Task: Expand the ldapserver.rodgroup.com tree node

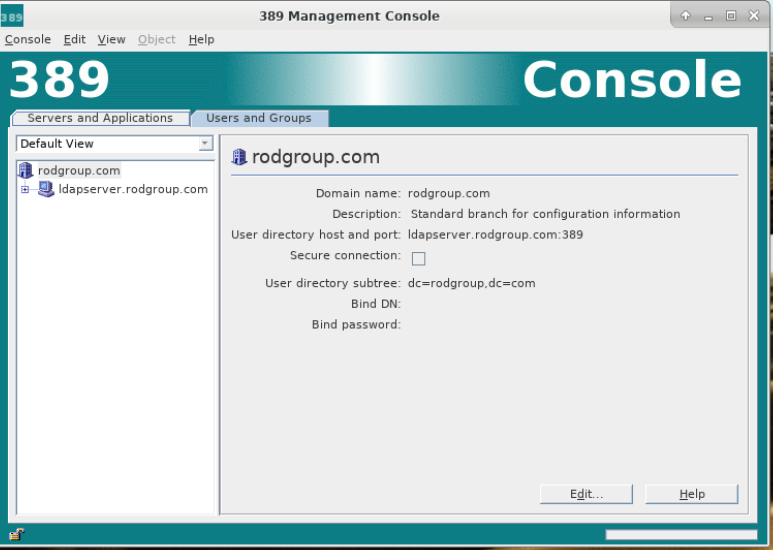Action: [26, 190]
